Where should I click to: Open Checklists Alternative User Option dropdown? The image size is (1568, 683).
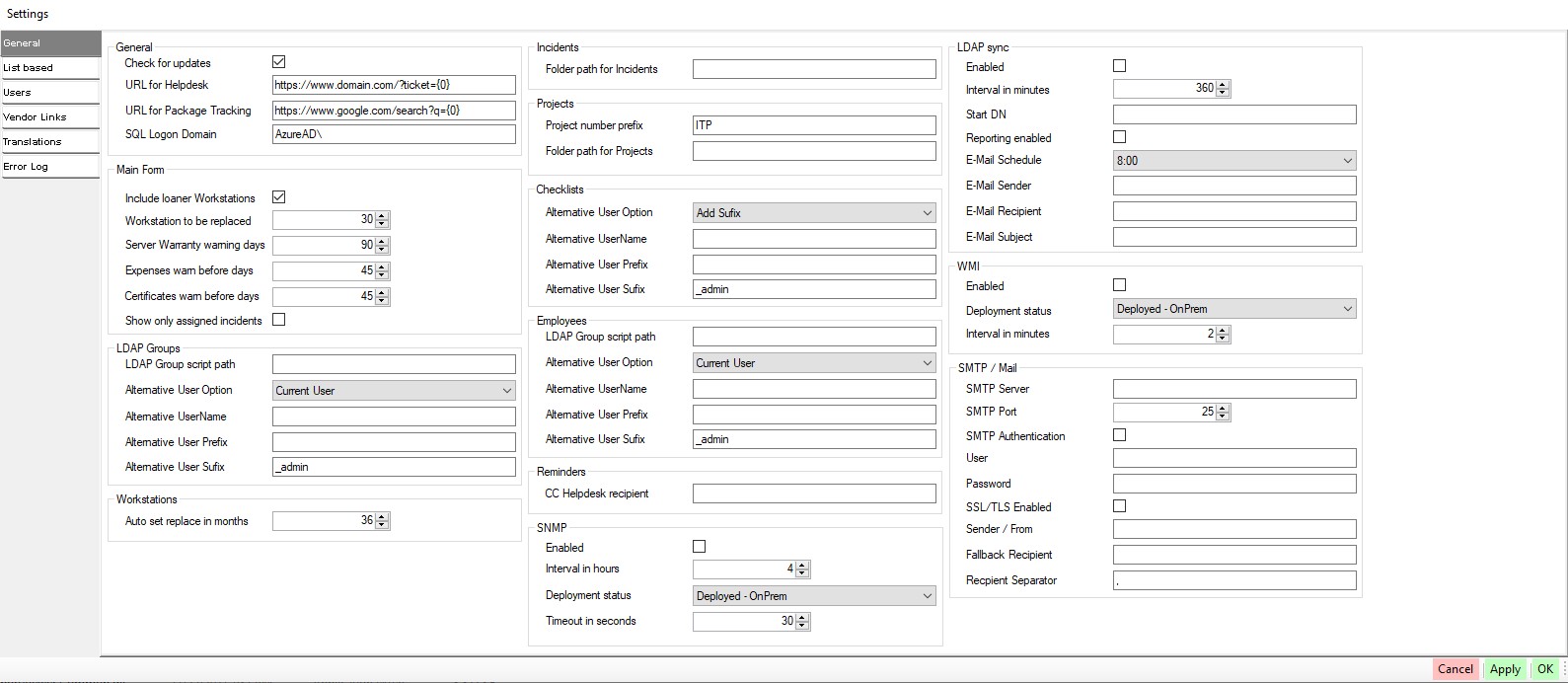pos(814,213)
